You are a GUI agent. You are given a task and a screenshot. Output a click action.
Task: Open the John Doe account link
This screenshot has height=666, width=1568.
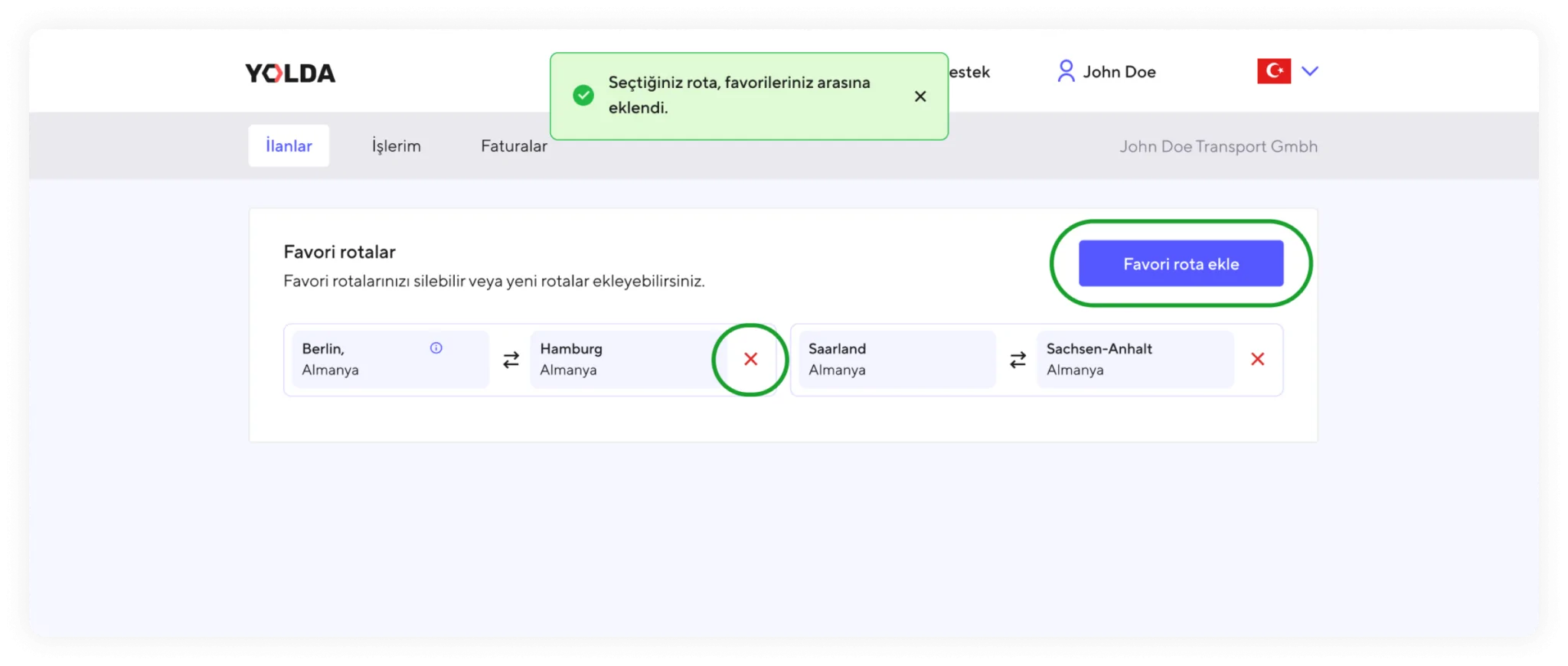click(x=1119, y=72)
